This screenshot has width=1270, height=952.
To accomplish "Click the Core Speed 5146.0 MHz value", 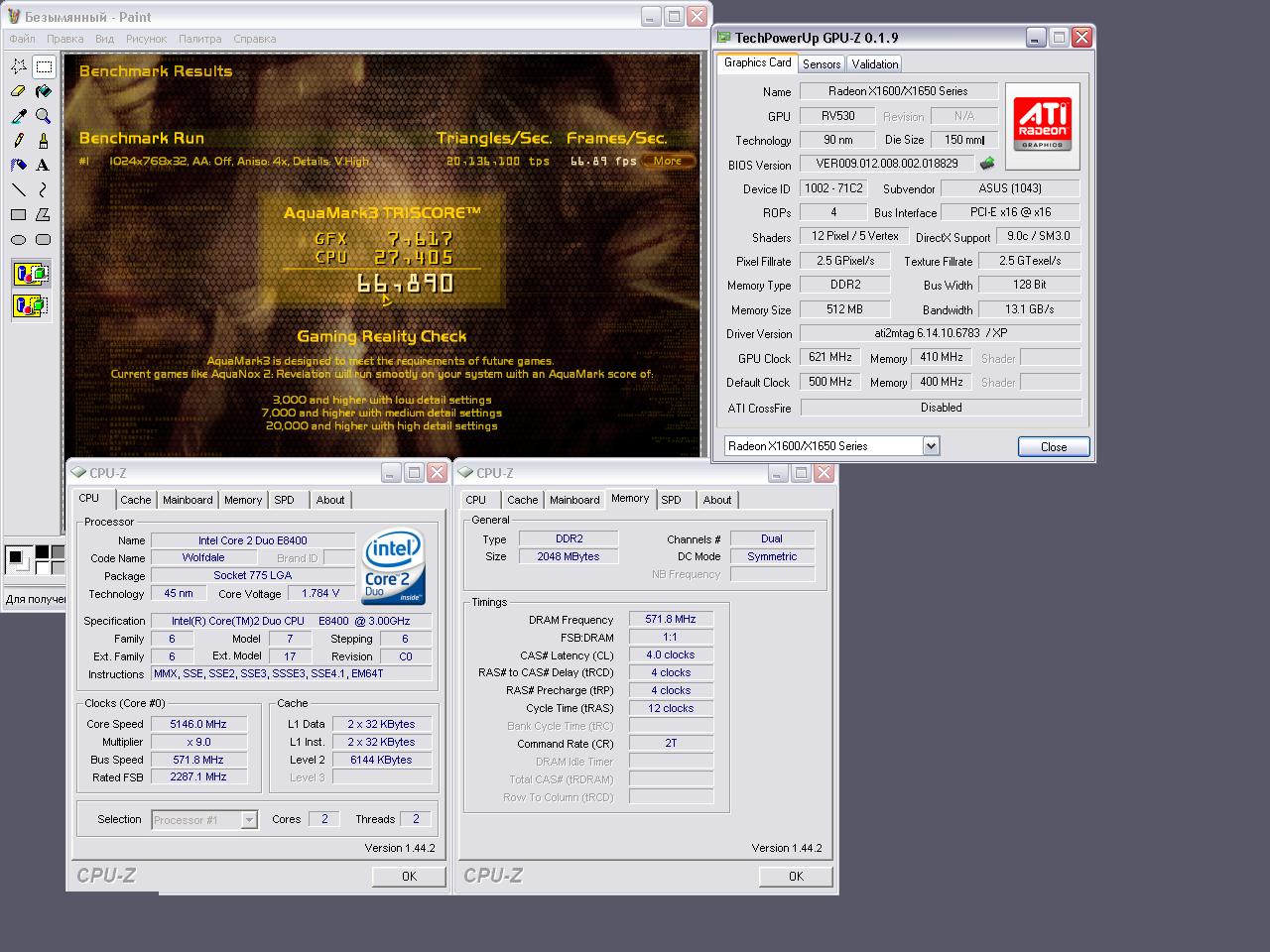I will (198, 724).
